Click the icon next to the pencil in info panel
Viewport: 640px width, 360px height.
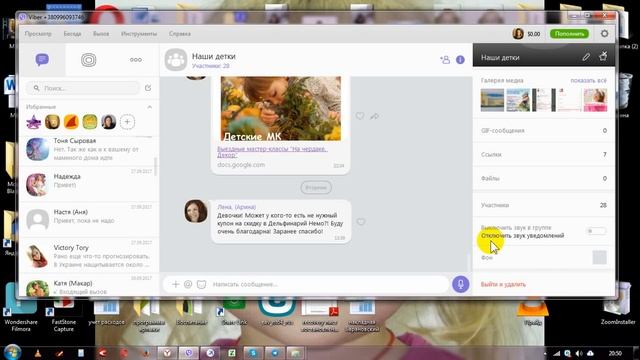(x=603, y=56)
